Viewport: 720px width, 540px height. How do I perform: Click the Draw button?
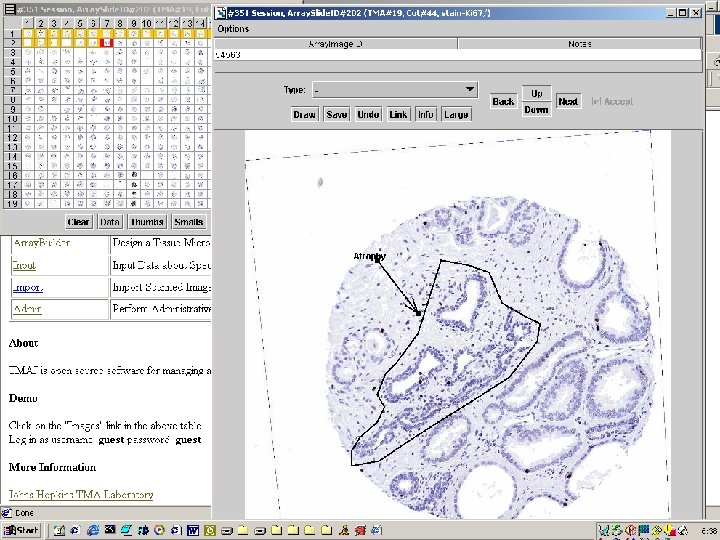(304, 115)
